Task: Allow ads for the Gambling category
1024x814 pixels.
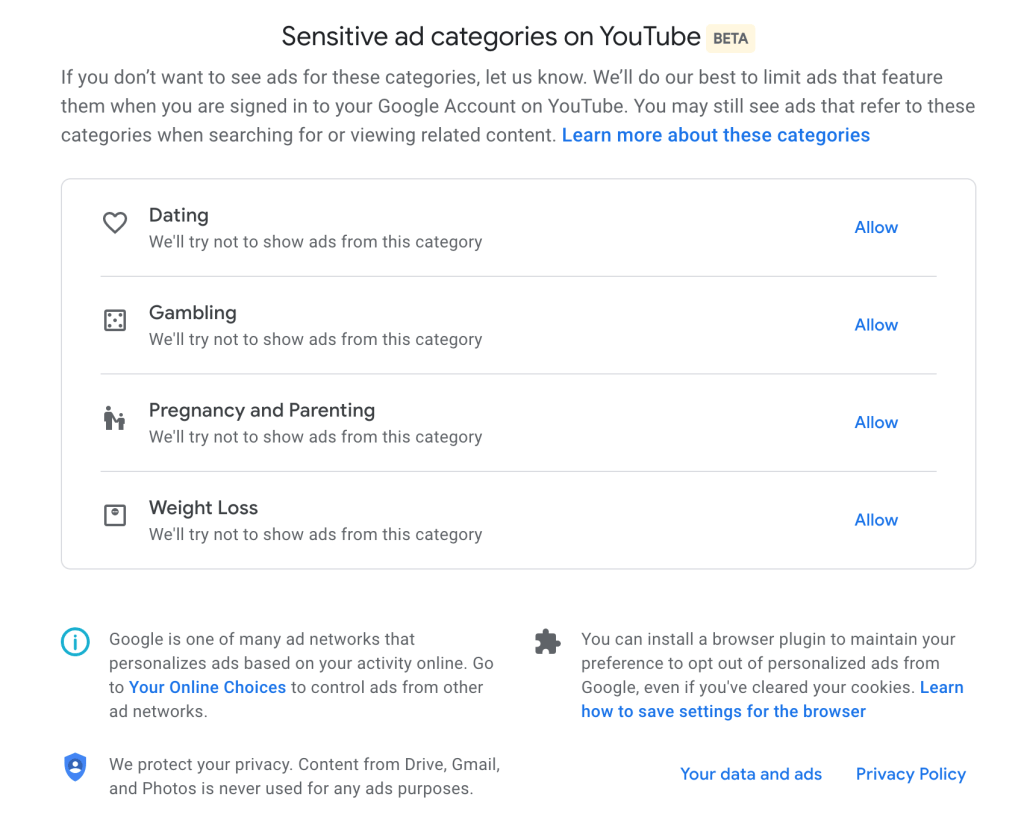Action: click(876, 325)
